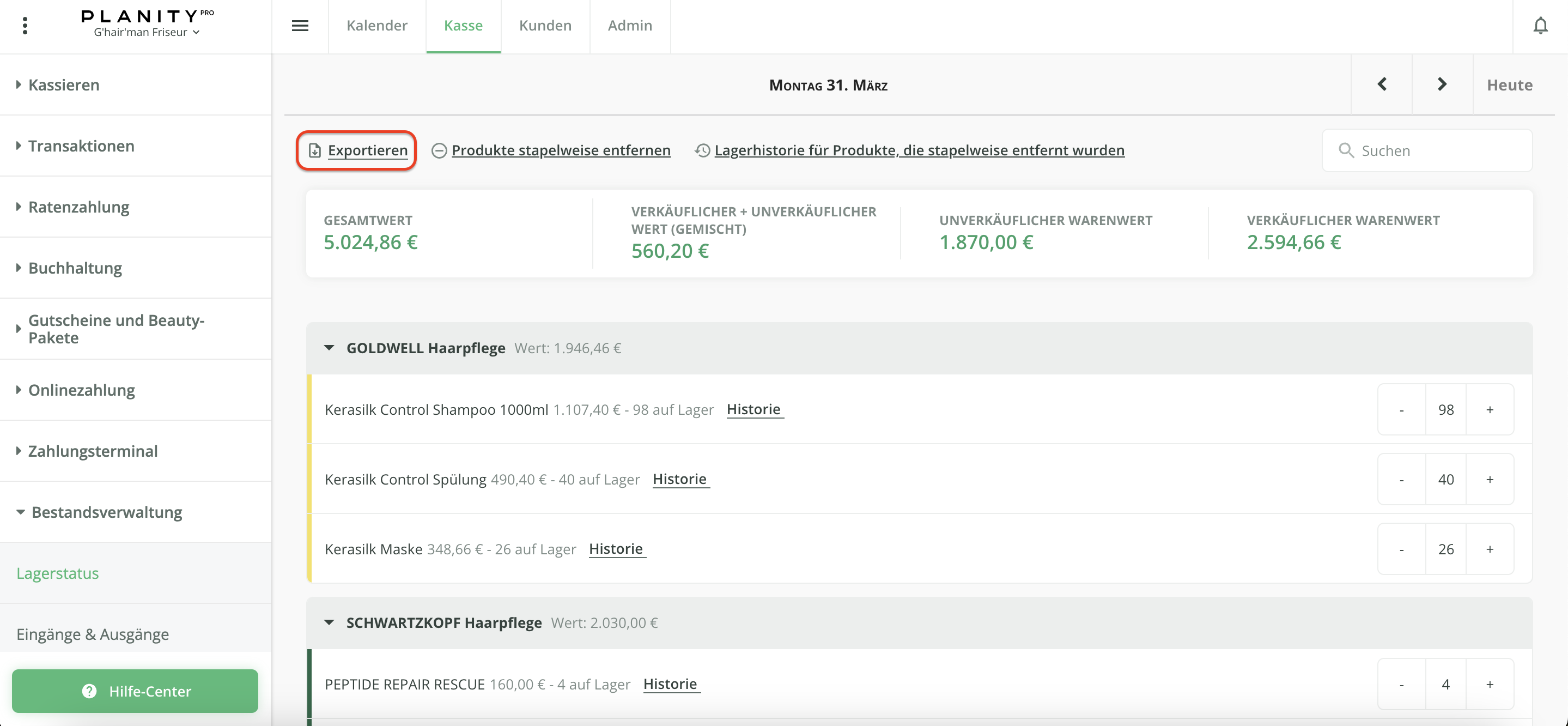Open Hilfe-Center button

135,691
